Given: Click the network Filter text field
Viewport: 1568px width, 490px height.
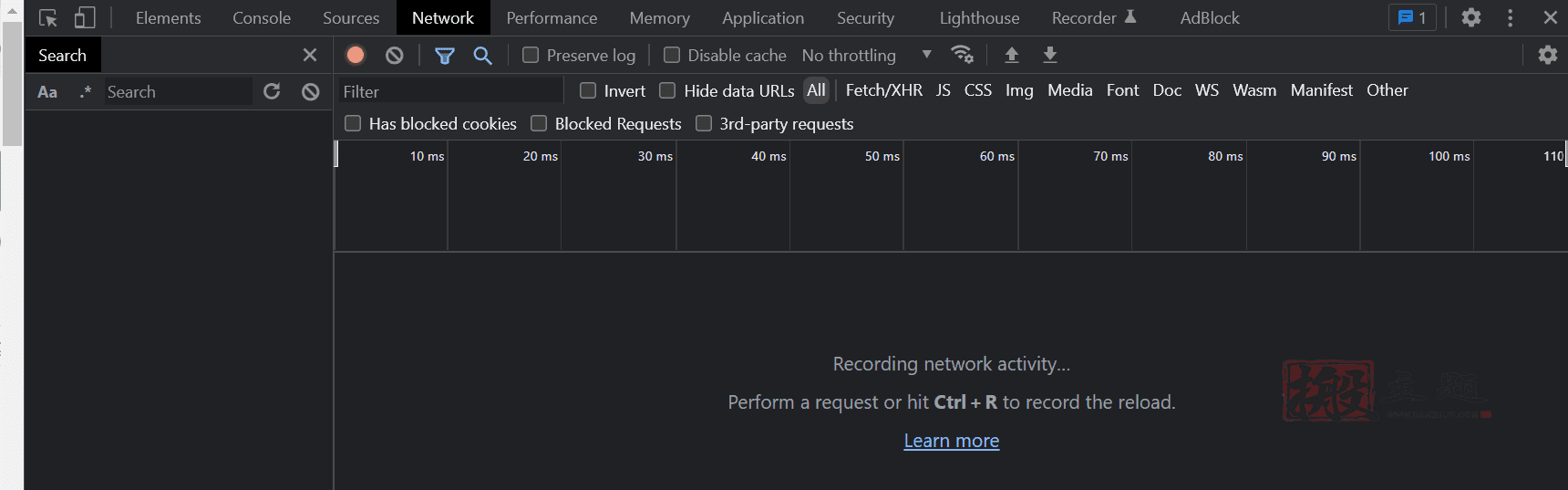Looking at the screenshot, I should tap(450, 91).
